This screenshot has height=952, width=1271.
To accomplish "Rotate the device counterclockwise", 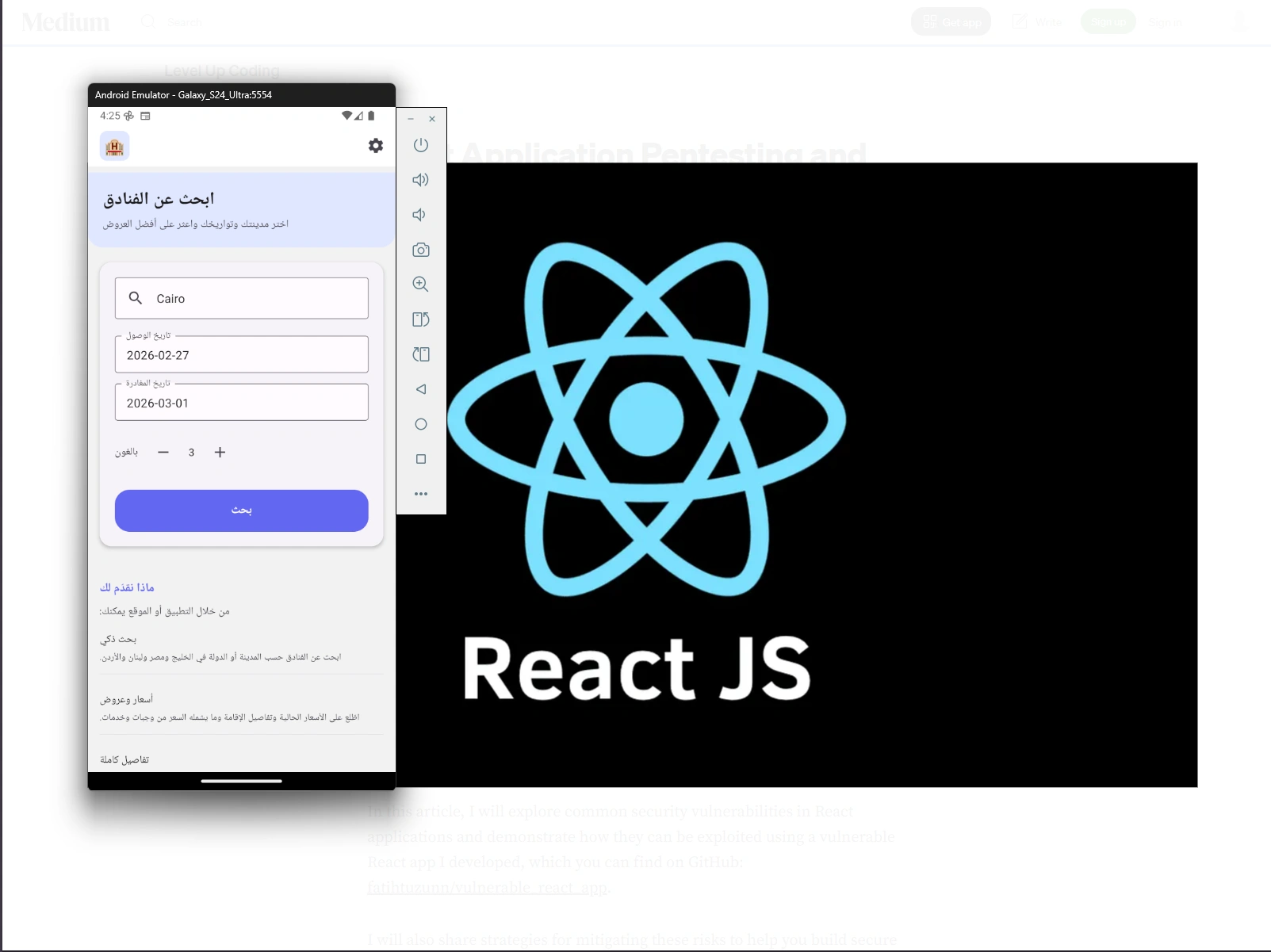I will (421, 319).
